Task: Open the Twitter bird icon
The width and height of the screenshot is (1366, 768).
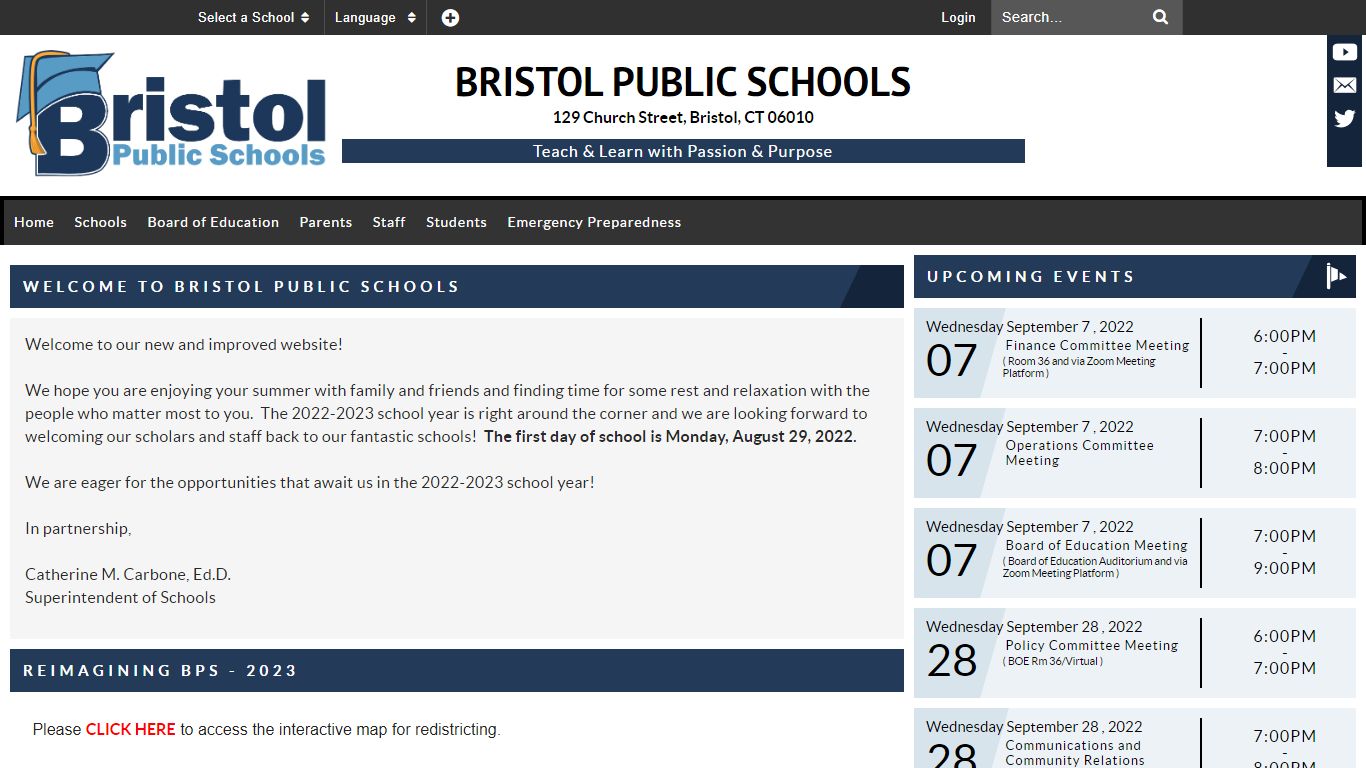Action: (x=1345, y=119)
